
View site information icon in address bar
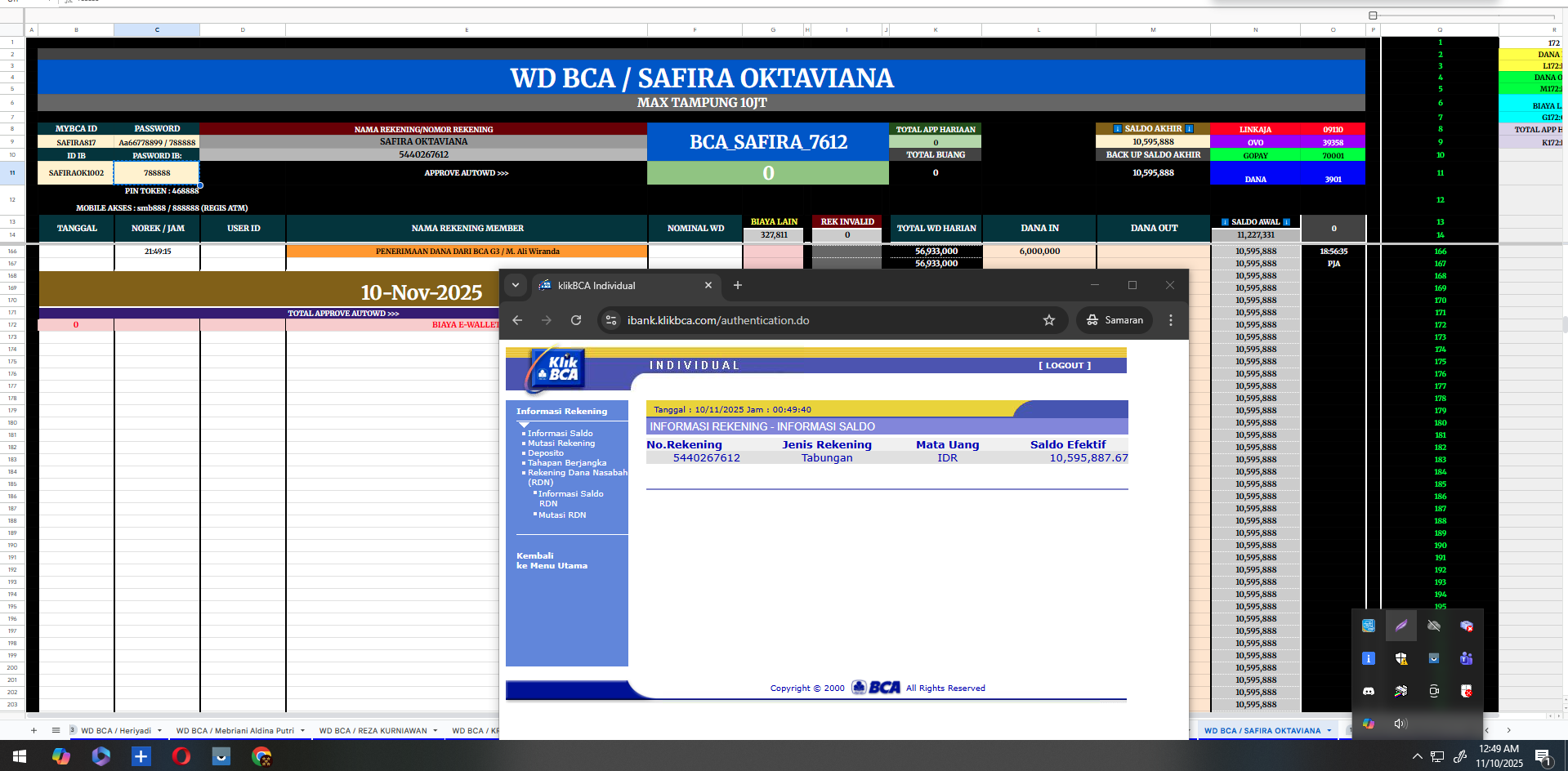[x=611, y=320]
